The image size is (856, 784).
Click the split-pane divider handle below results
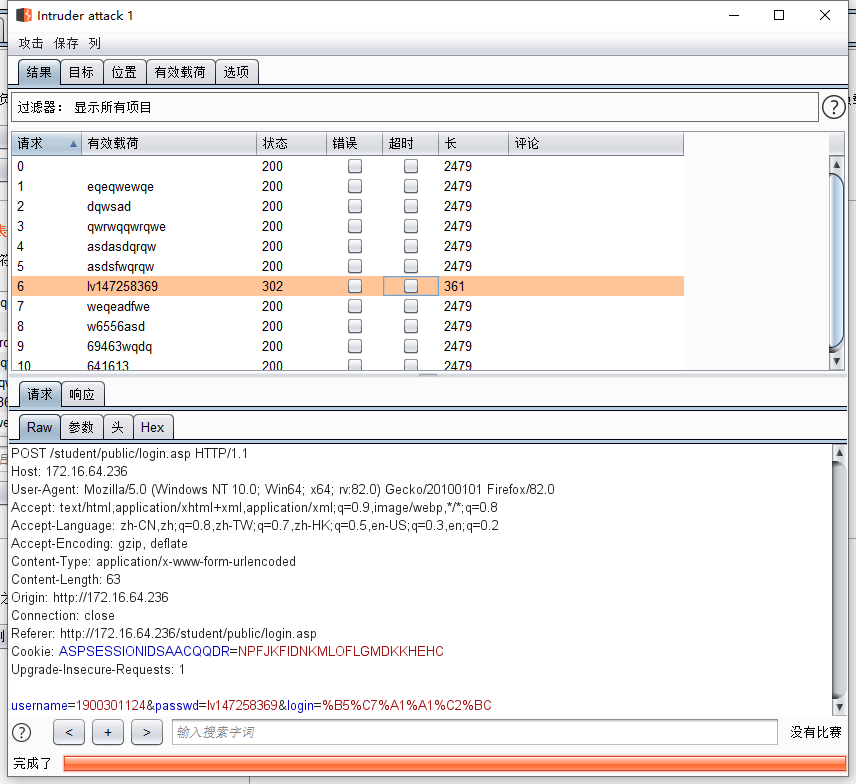[428, 375]
